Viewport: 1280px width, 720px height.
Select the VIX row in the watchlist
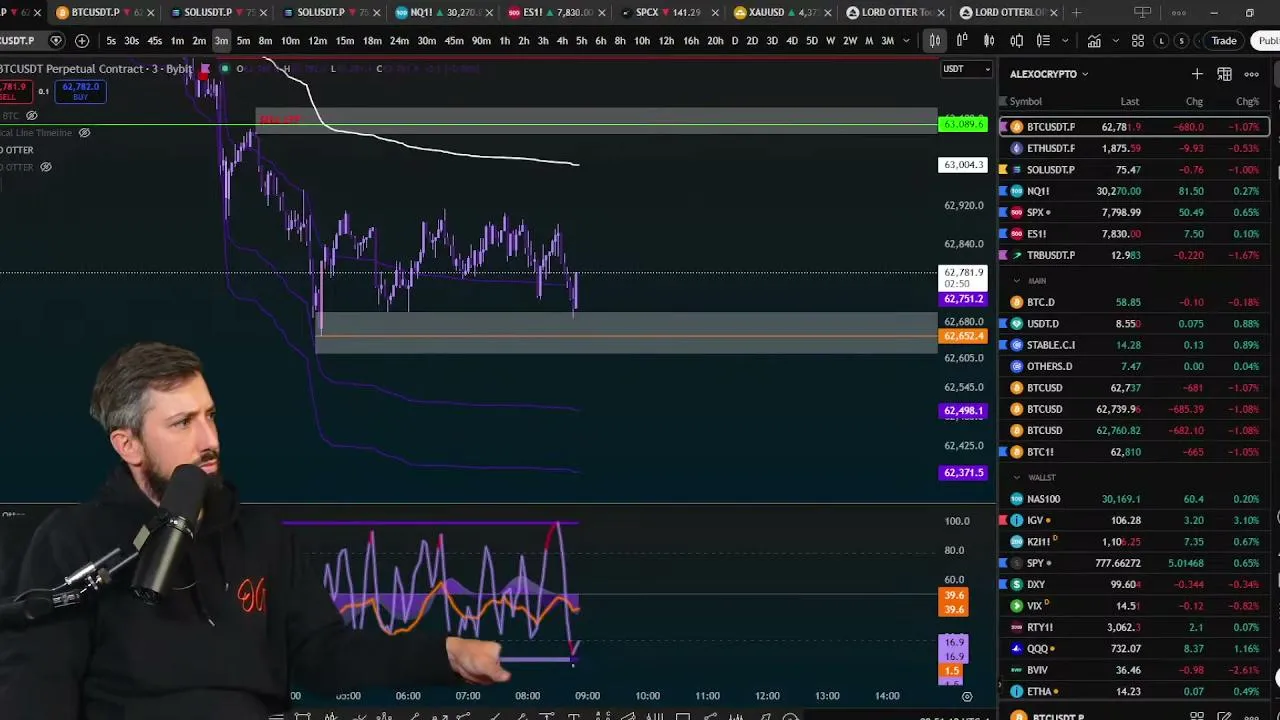click(1135, 606)
